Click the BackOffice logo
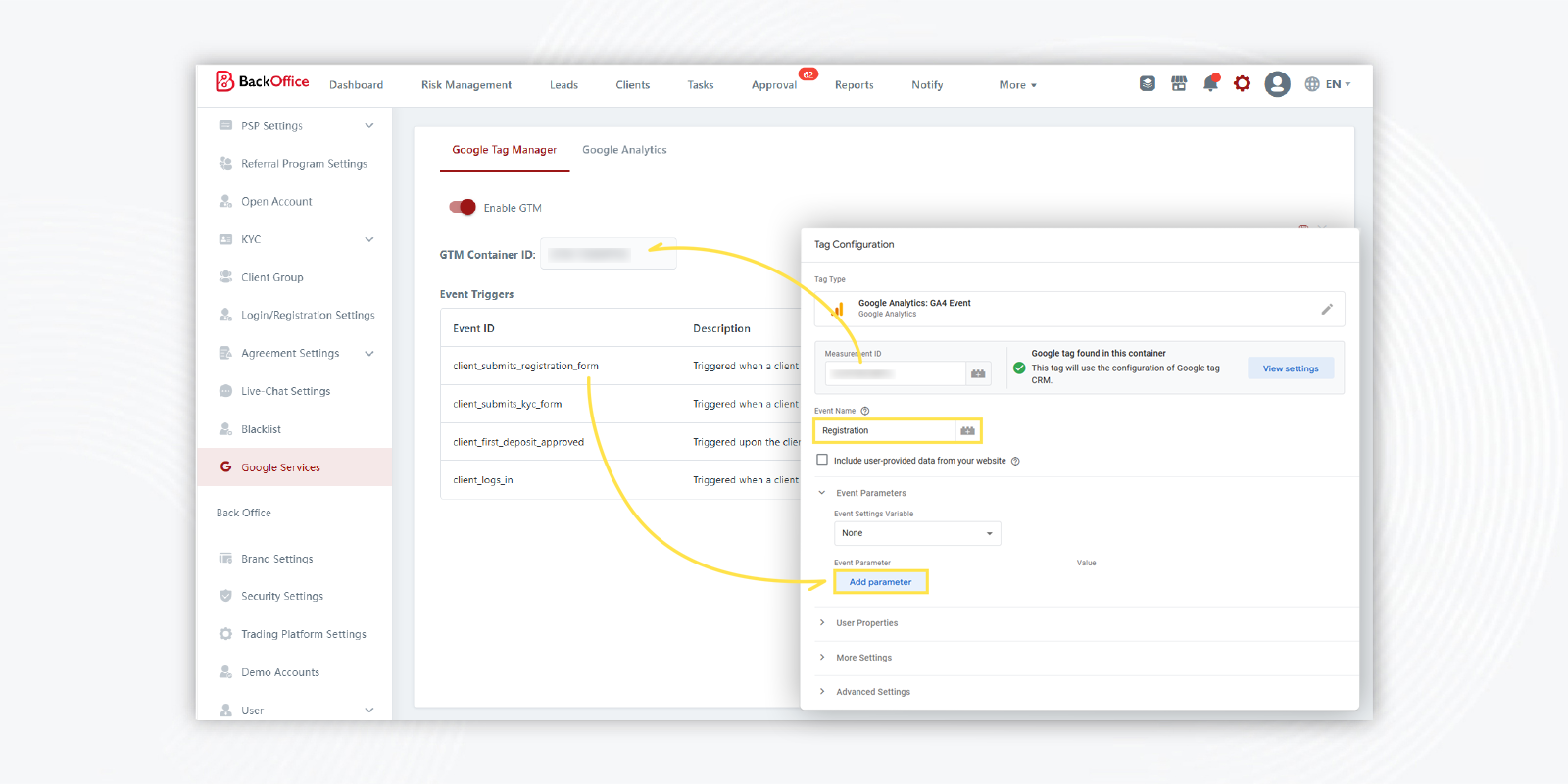The width and height of the screenshot is (1568, 784). (x=263, y=81)
